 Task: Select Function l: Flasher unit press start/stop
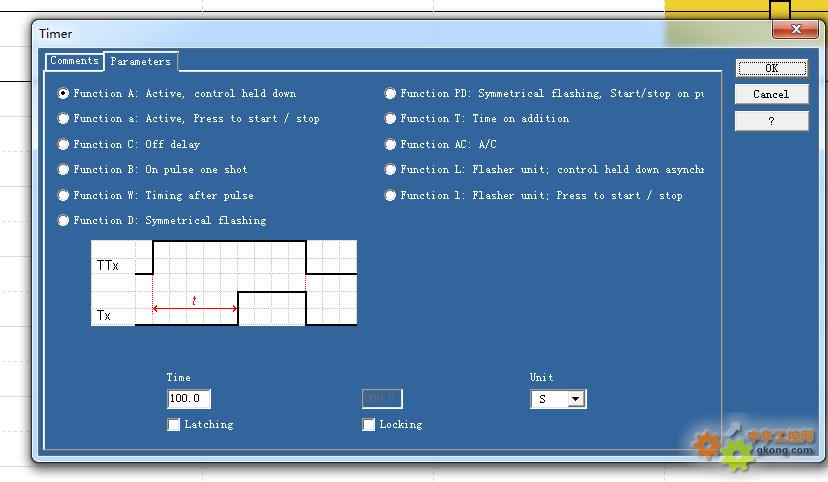point(391,195)
